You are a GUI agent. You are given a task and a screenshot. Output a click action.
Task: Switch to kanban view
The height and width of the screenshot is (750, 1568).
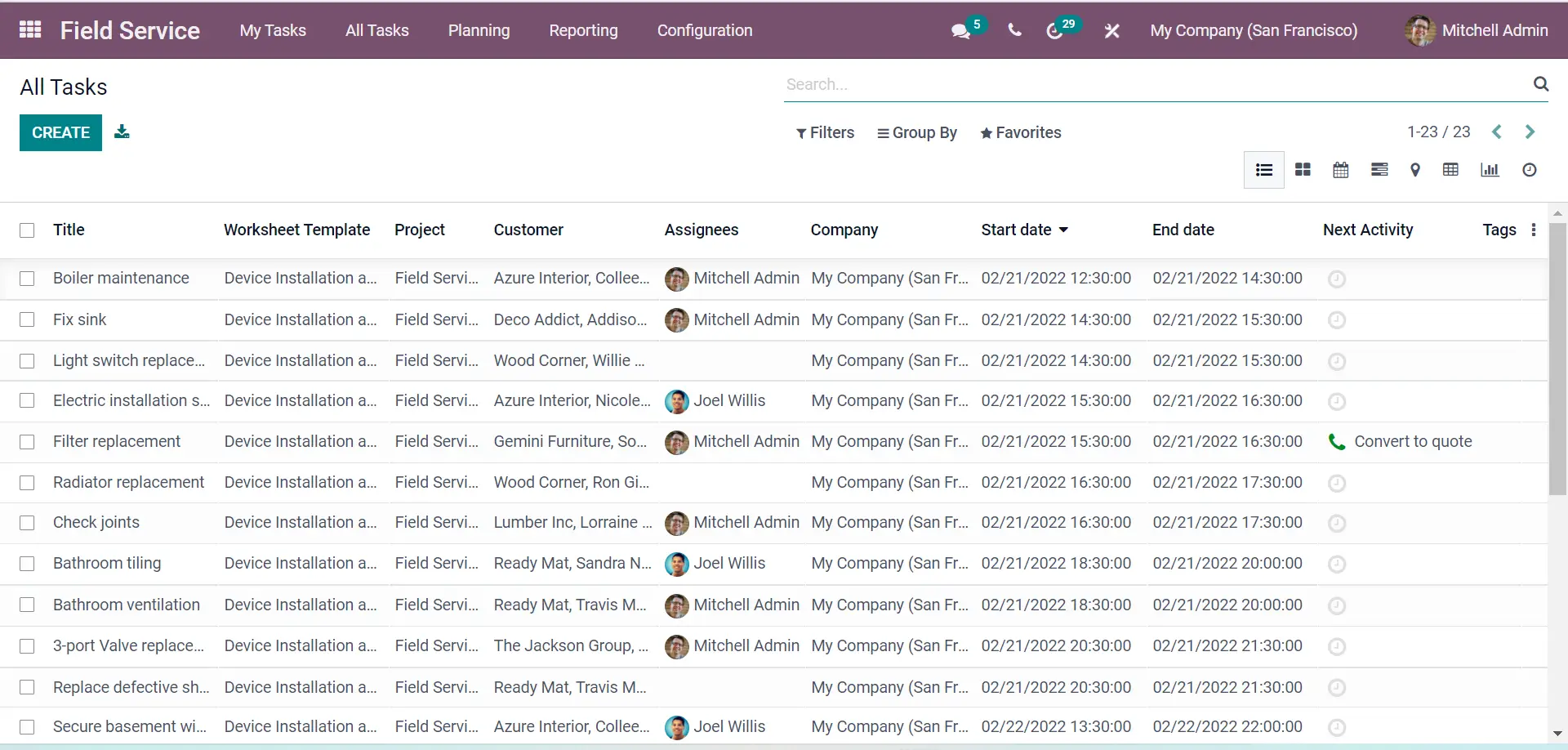1303,170
